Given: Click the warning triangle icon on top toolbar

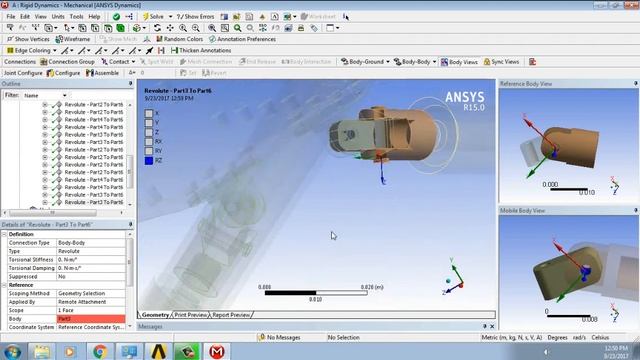Looking at the screenshot, I should coord(262,17).
